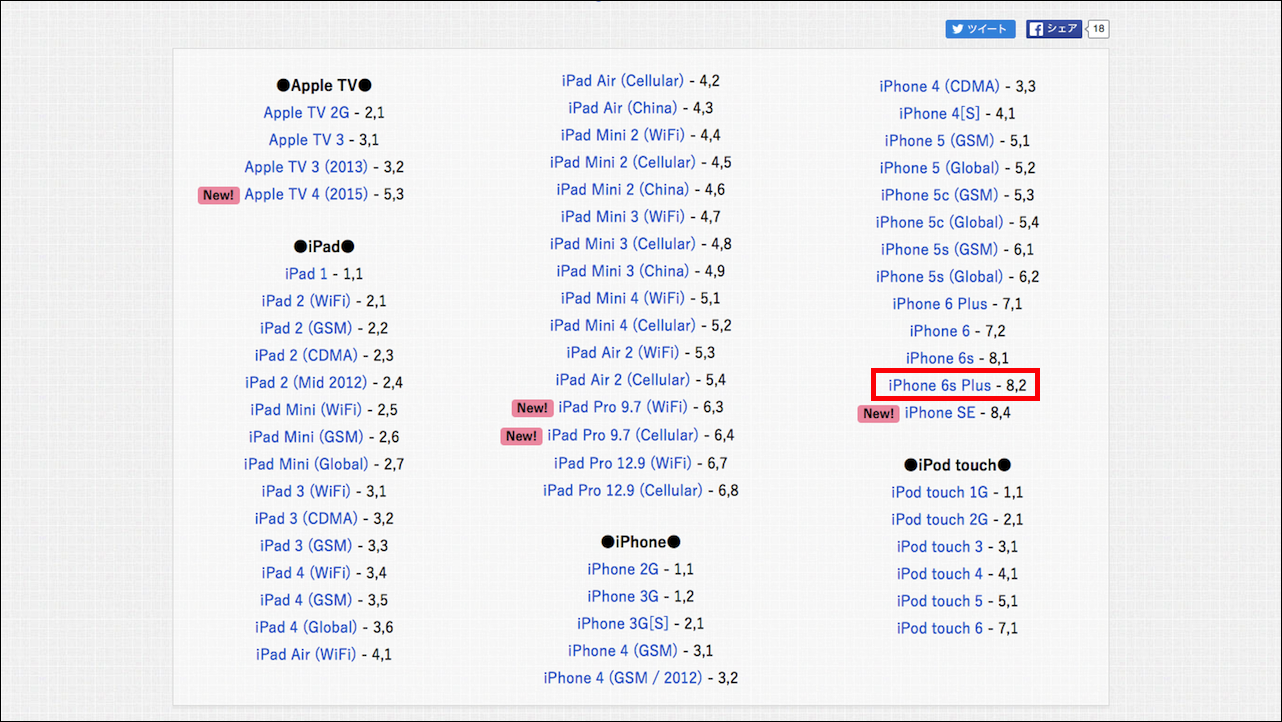
Task: Open the iPad 2 (GSM) link
Action: 306,328
